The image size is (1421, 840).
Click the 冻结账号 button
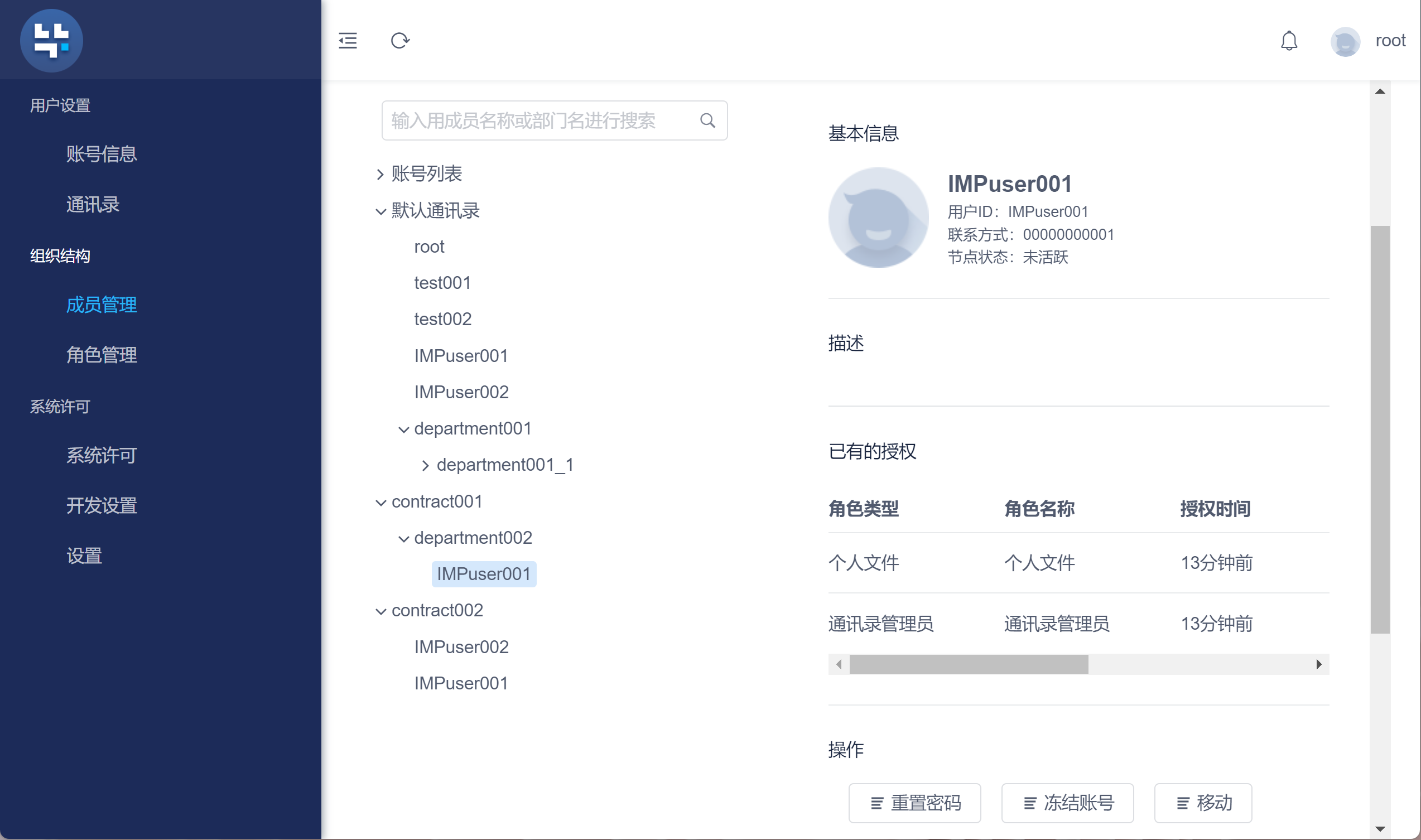1067,803
